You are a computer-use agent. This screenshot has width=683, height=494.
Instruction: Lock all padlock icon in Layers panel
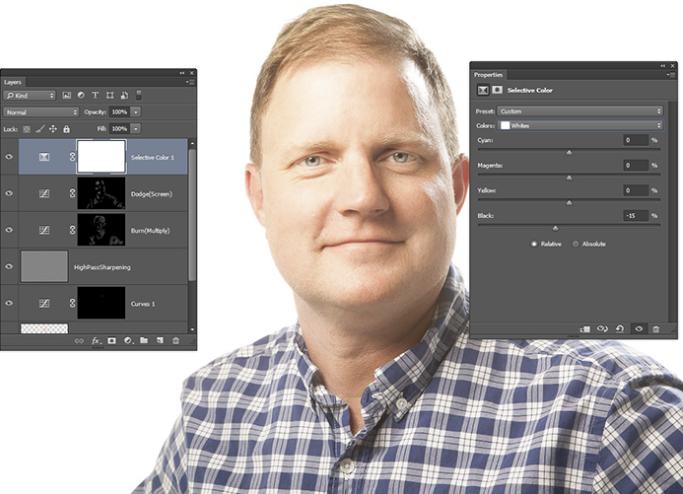pos(66,129)
